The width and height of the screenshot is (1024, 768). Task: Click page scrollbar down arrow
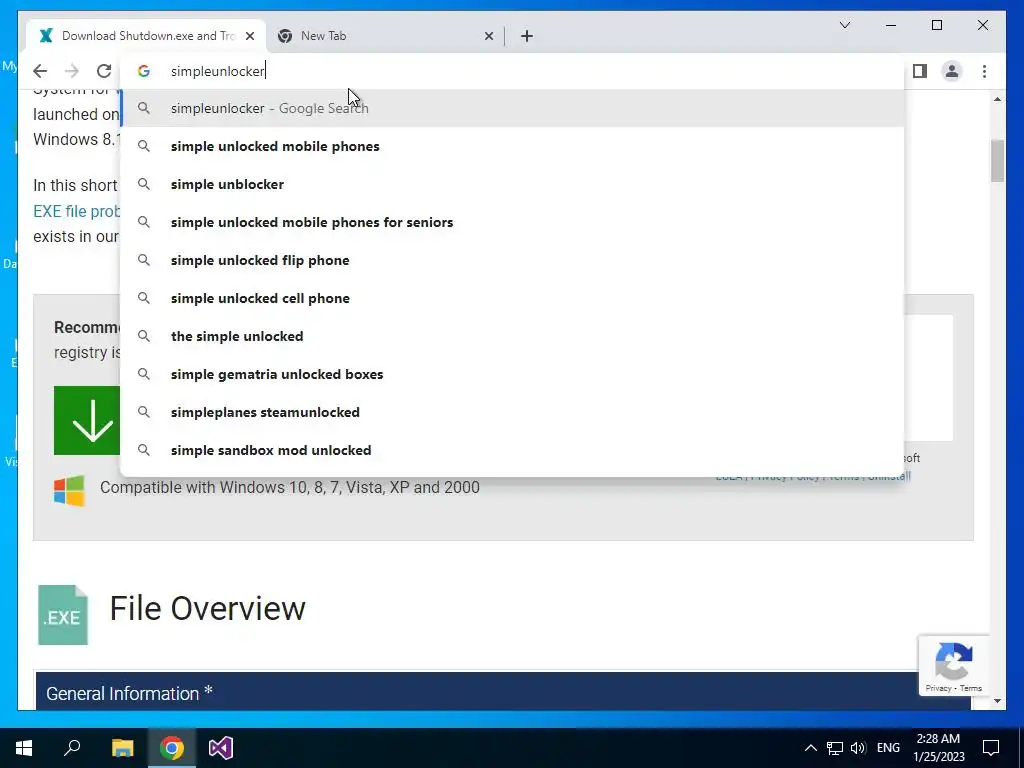point(997,701)
